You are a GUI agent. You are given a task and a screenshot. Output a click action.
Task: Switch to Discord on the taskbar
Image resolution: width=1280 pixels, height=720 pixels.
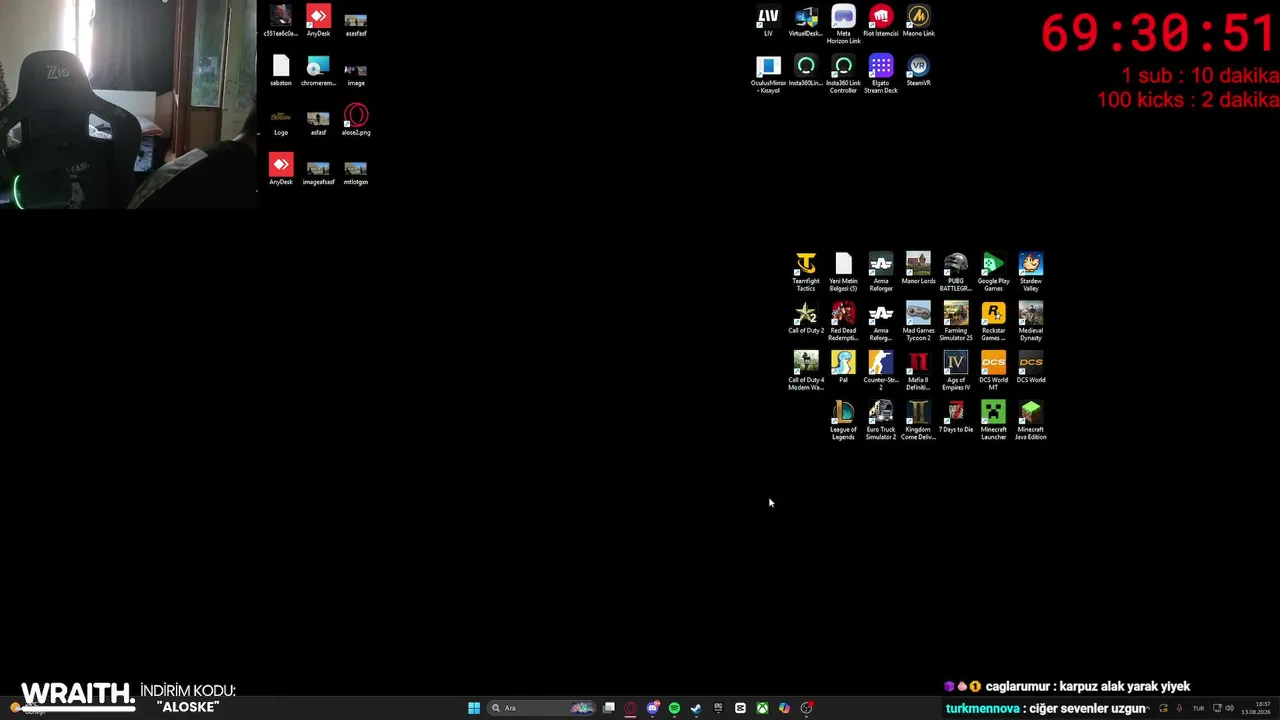652,708
